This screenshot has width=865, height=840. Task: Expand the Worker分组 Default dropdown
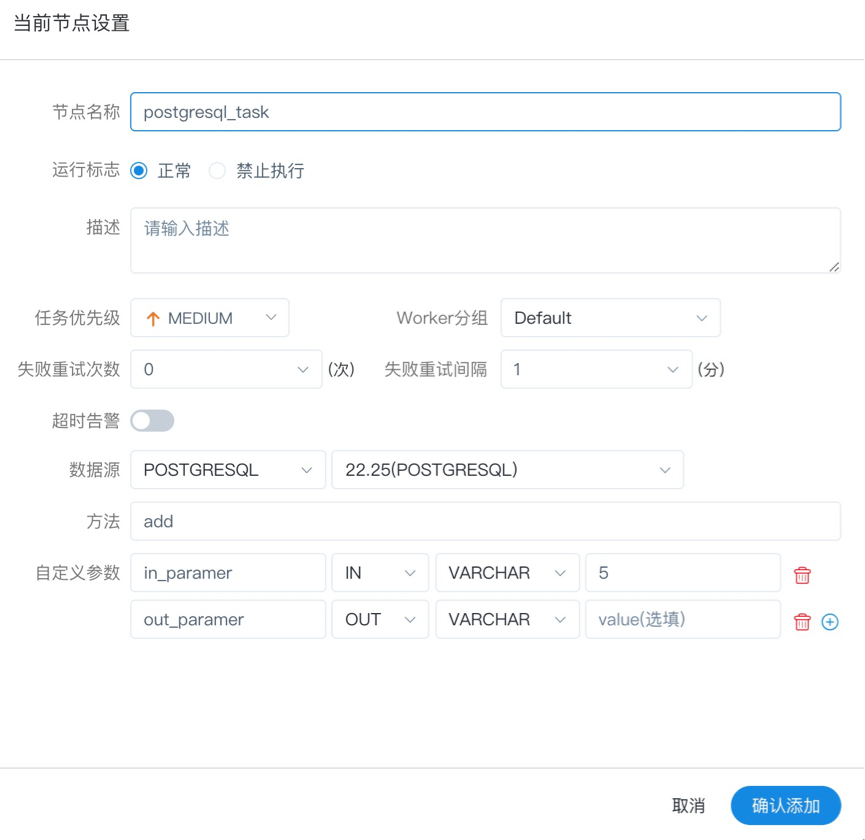point(610,318)
